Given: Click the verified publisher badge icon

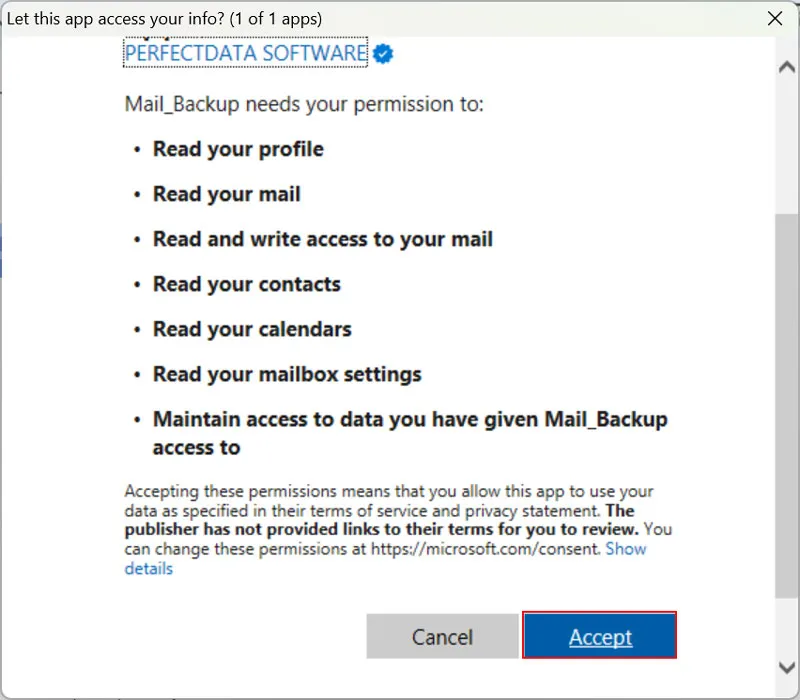Looking at the screenshot, I should (383, 53).
